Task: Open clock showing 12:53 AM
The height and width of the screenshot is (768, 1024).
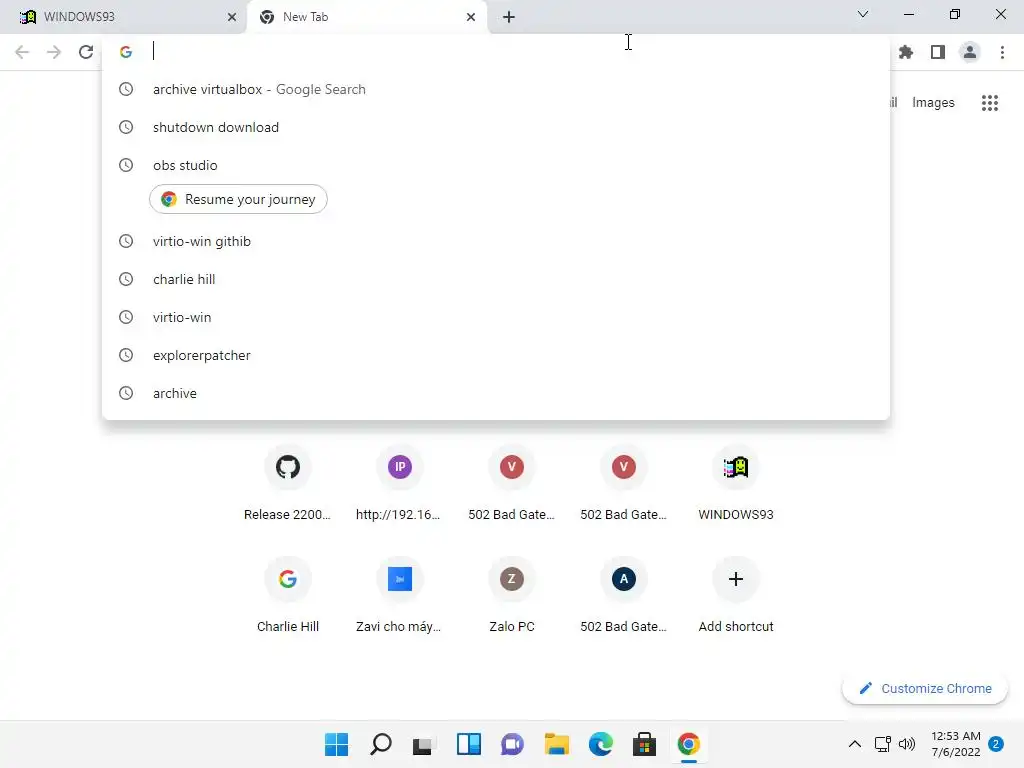Action: [x=955, y=744]
